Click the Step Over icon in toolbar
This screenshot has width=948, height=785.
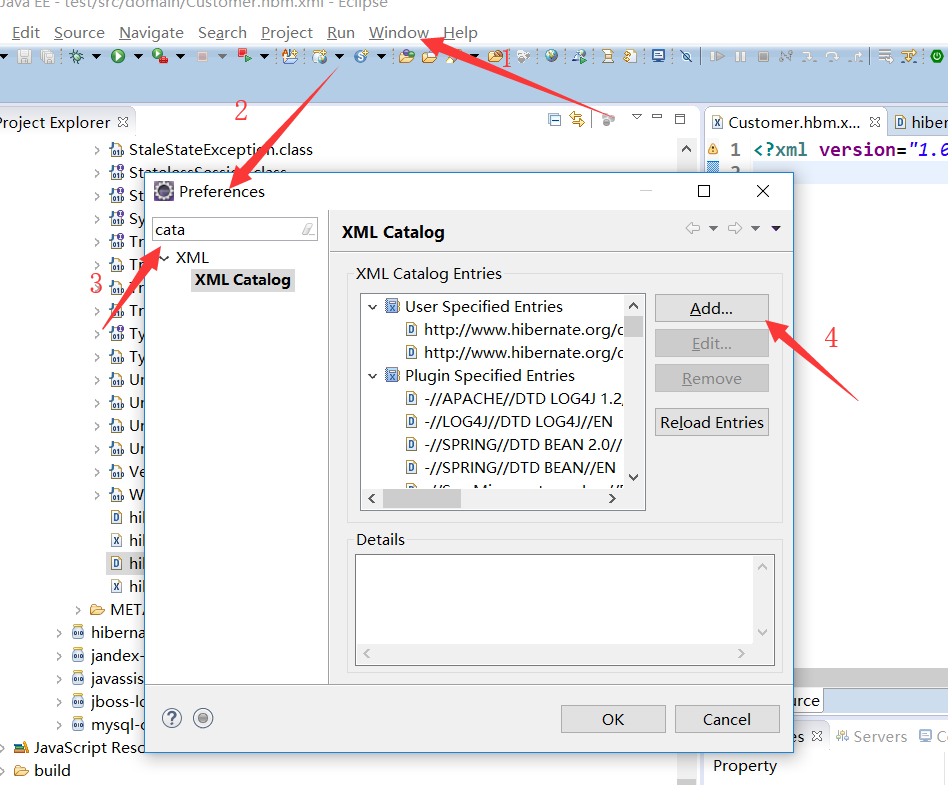(832, 56)
